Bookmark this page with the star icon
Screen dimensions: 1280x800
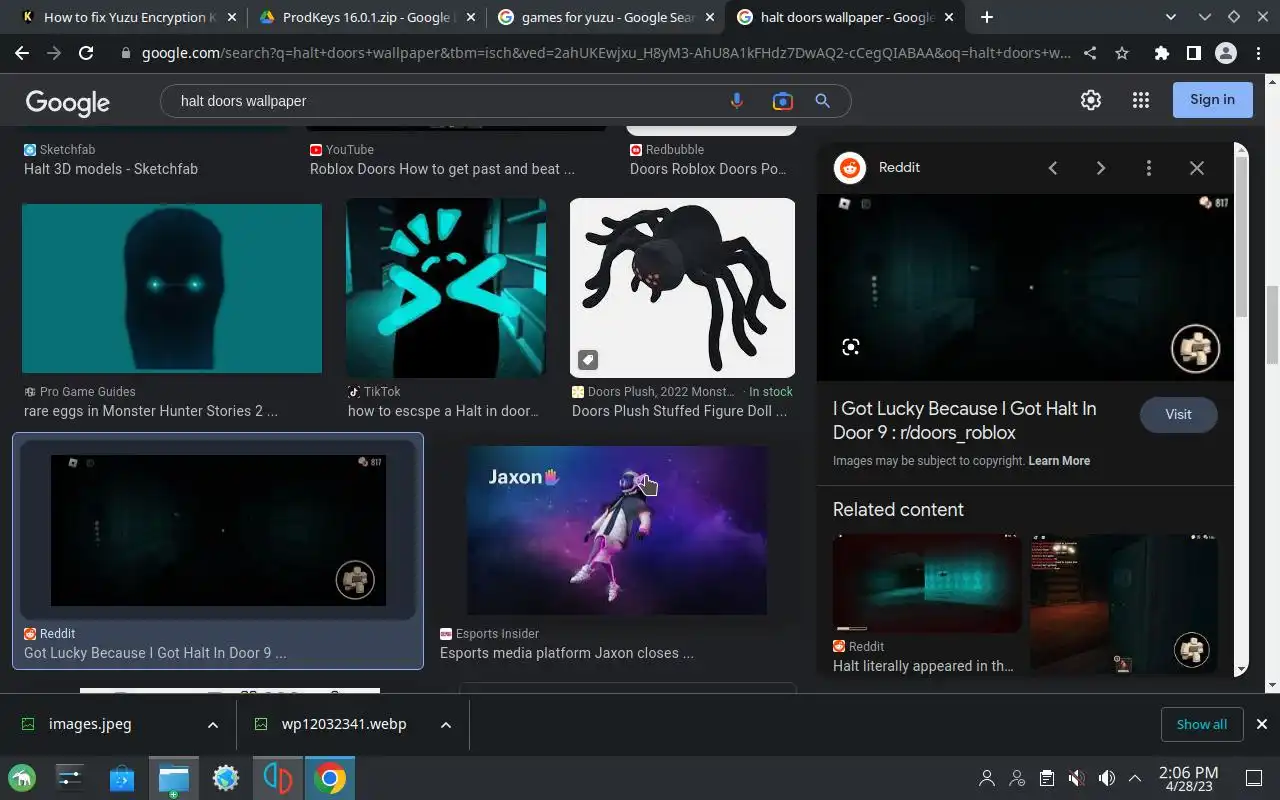[x=1122, y=53]
